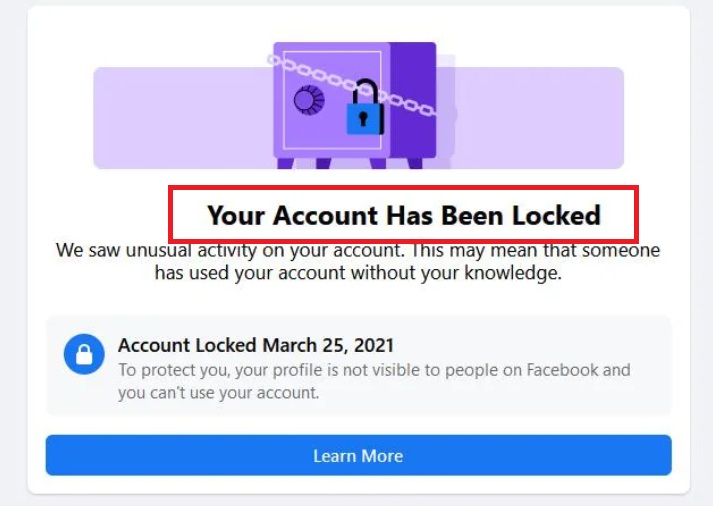Click the light purple banner left of the safe

pyautogui.click(x=180, y=118)
